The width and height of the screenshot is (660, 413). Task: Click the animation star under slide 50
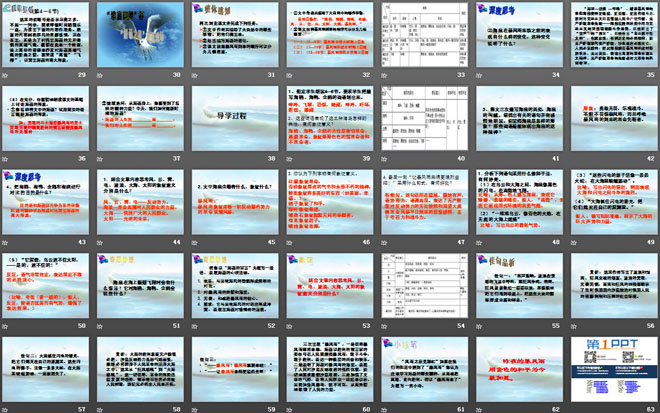(5, 326)
